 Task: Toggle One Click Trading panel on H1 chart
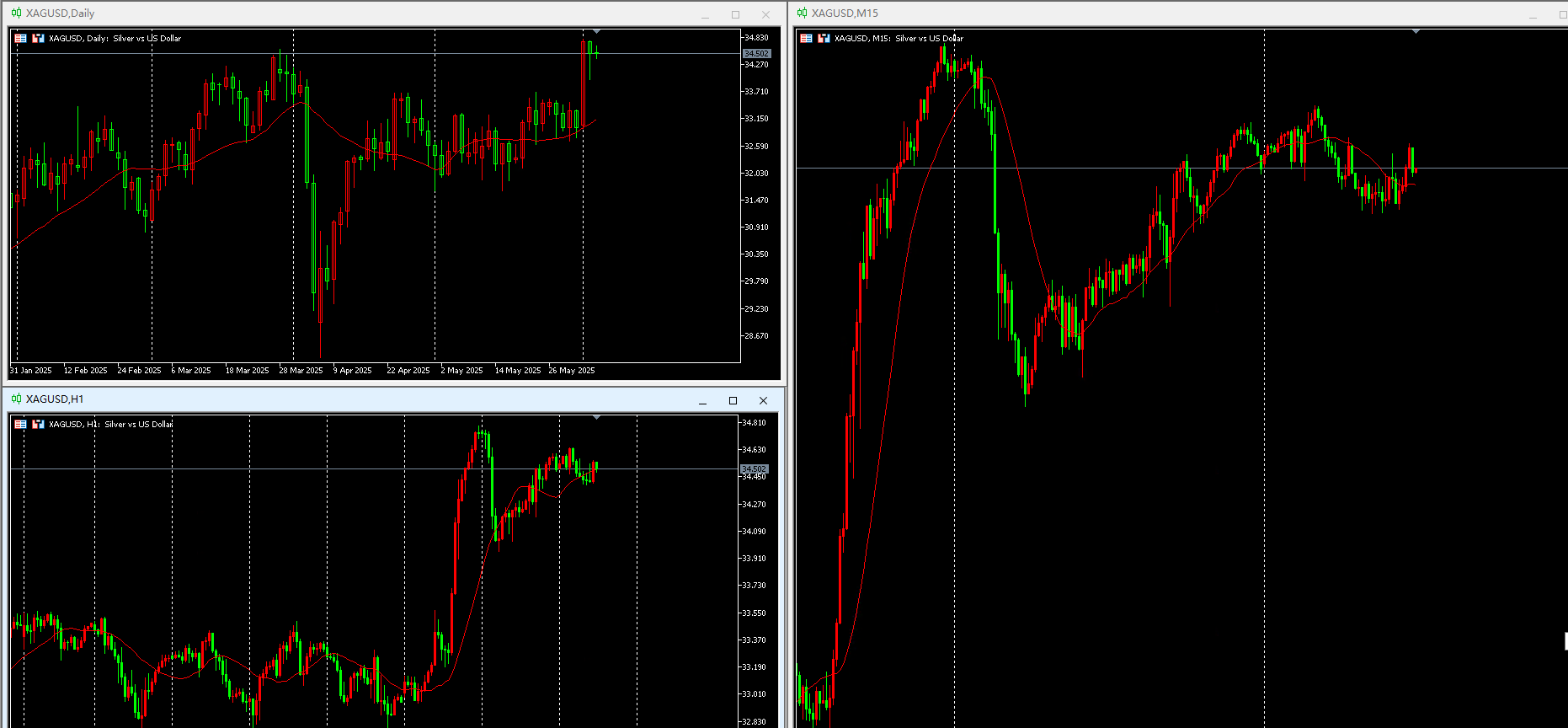(x=20, y=424)
